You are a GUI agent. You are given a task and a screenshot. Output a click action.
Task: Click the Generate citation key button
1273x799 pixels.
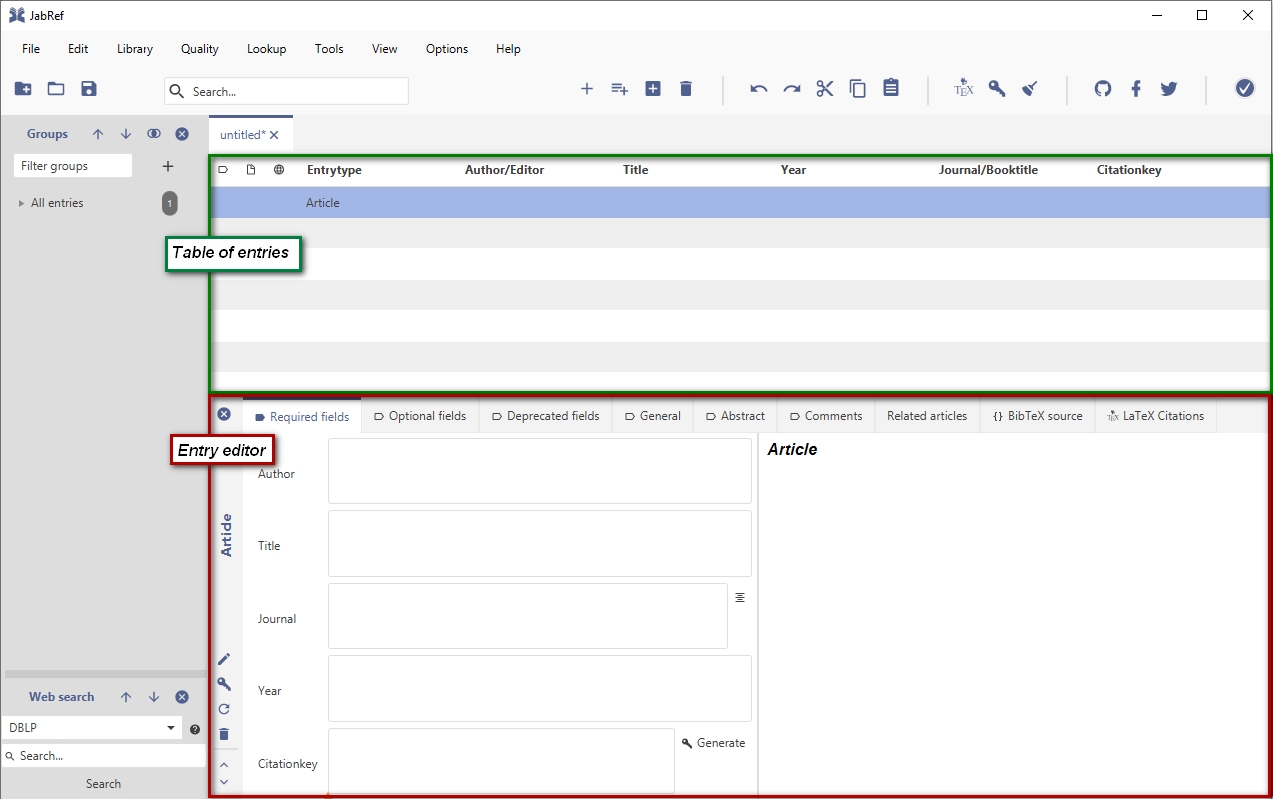point(714,743)
